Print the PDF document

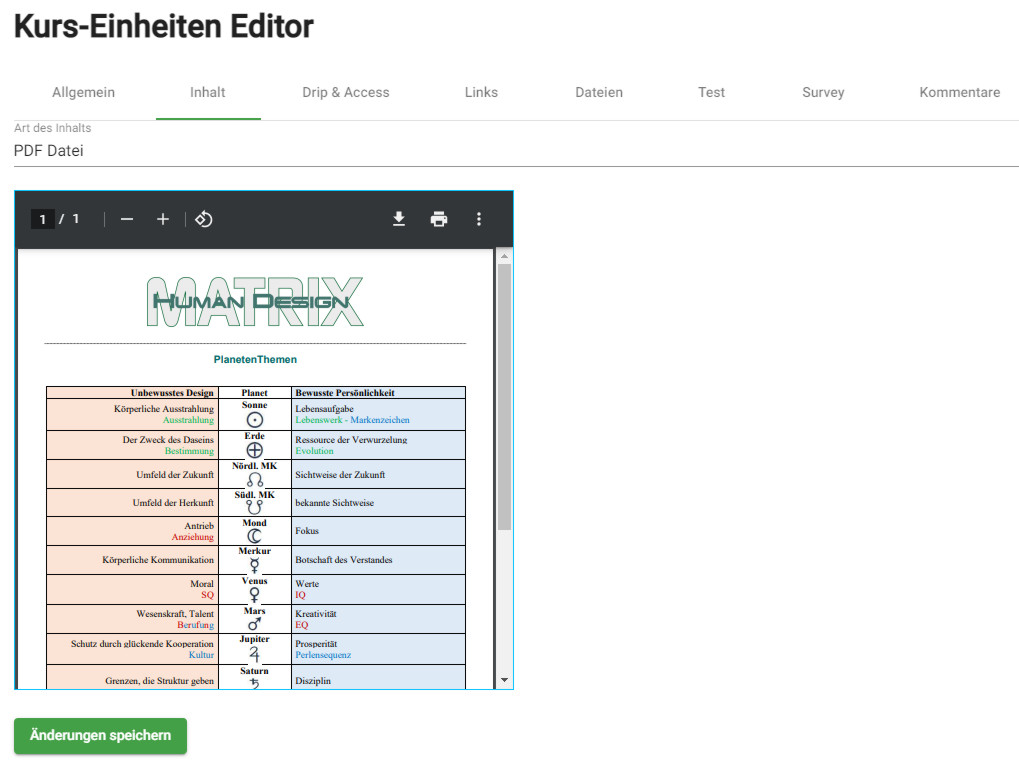439,219
